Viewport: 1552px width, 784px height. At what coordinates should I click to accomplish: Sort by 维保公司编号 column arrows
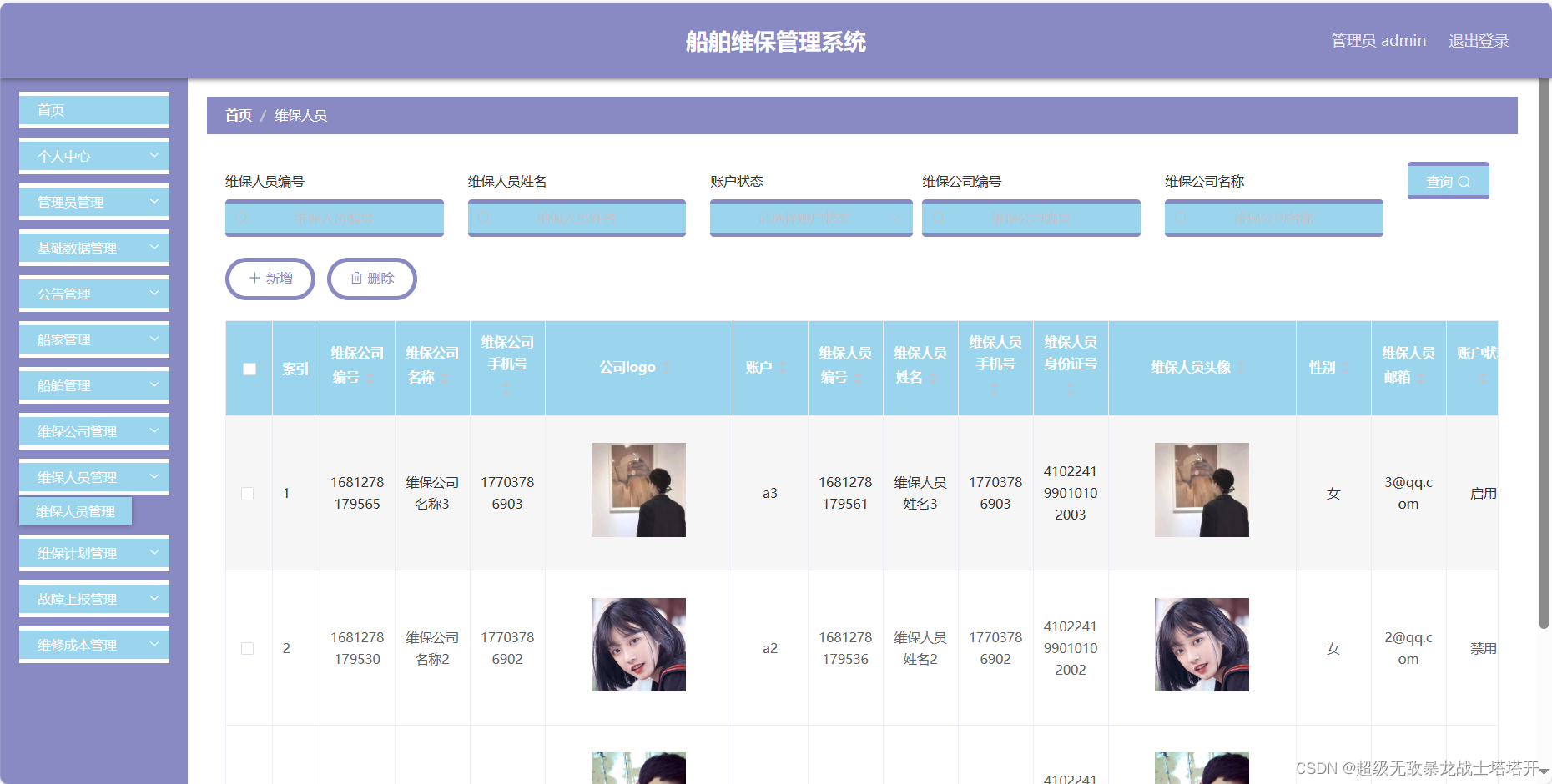[370, 379]
